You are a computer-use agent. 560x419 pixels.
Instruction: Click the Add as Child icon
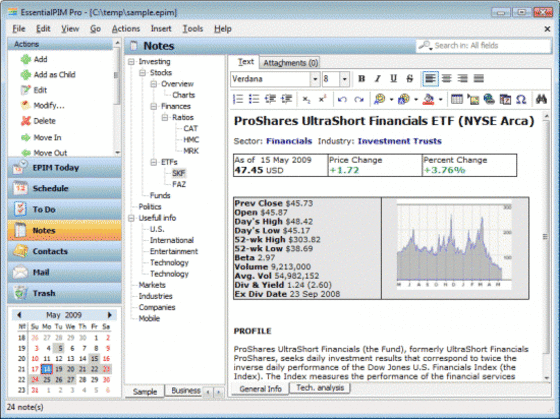26,75
